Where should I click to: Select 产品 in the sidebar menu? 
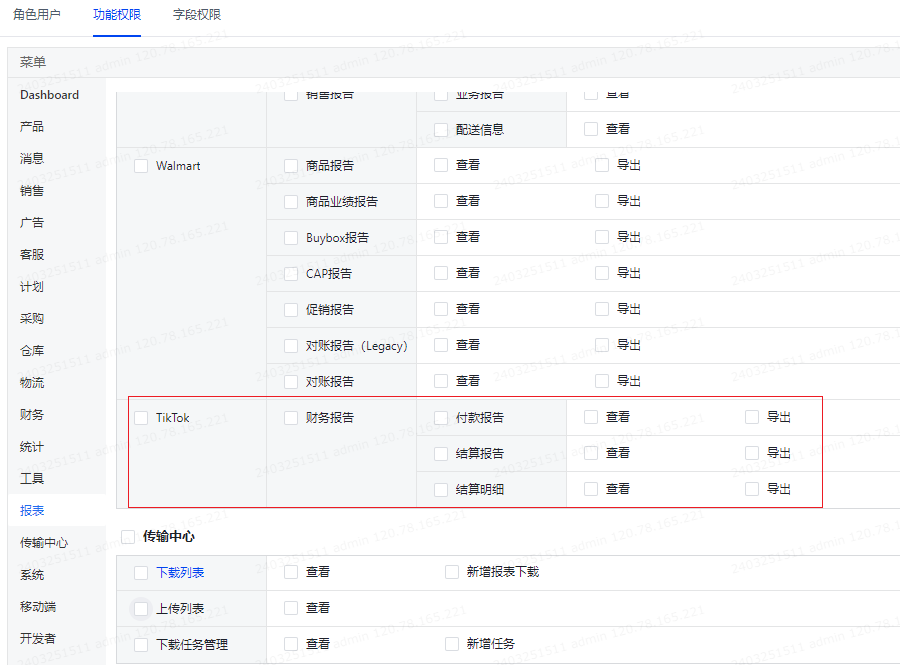[x=32, y=127]
